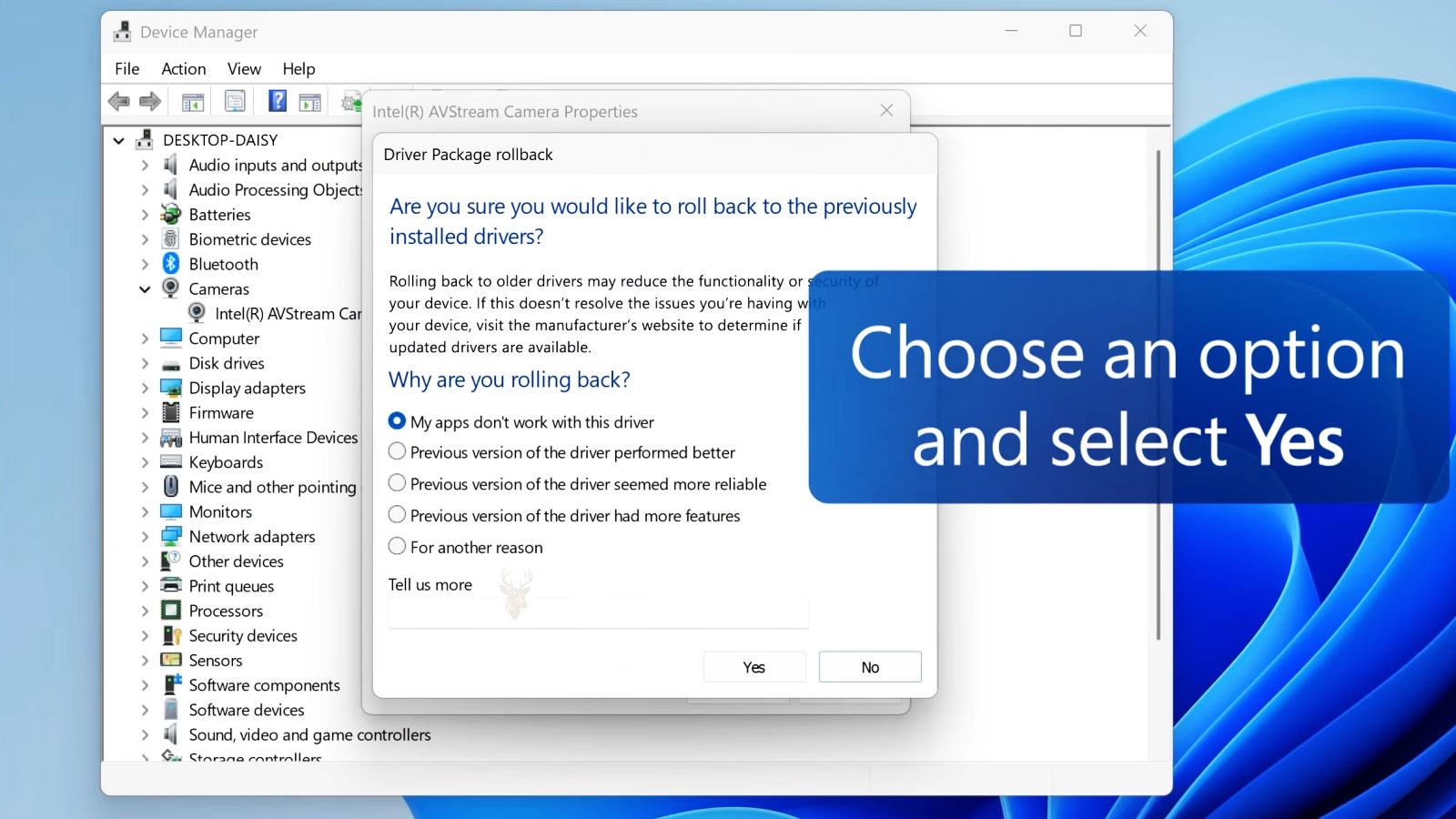Click the Print queues printer icon
Screen dimensions: 1456x819
171,585
